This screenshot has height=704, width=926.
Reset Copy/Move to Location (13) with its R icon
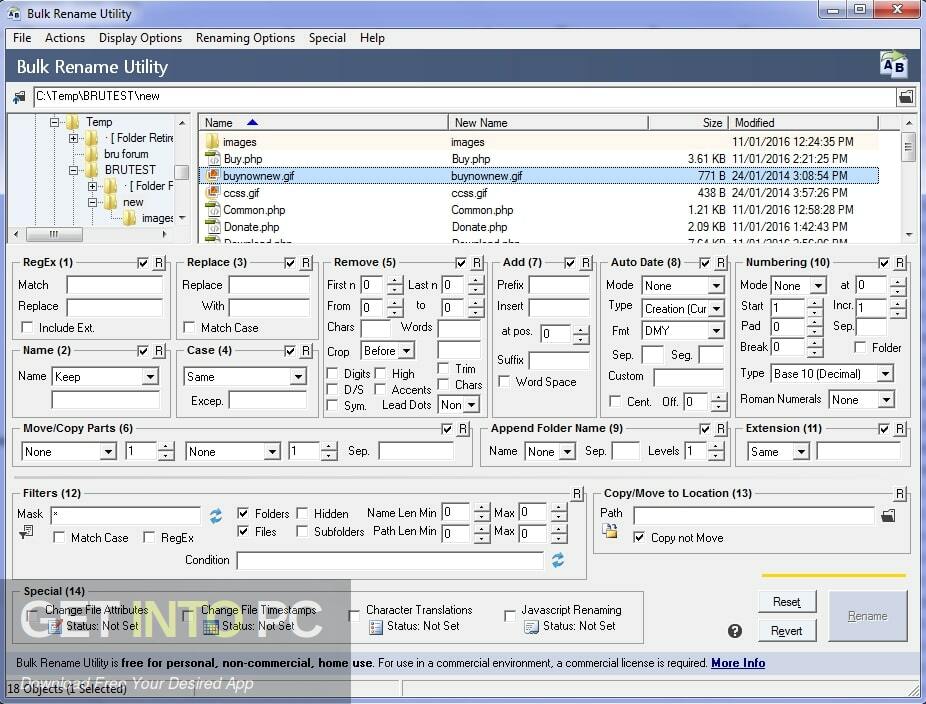coord(900,493)
